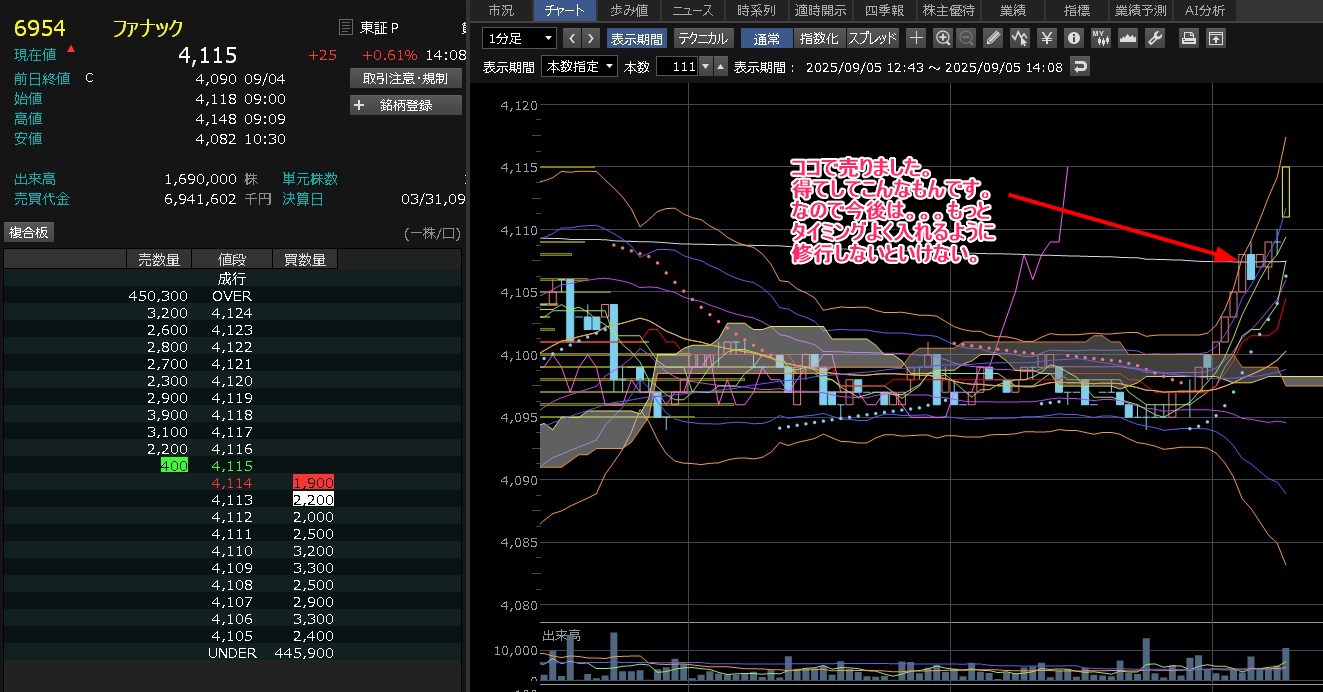Toggle the テクニカル indicators button
Screen dimensions: 1323x692
point(702,38)
